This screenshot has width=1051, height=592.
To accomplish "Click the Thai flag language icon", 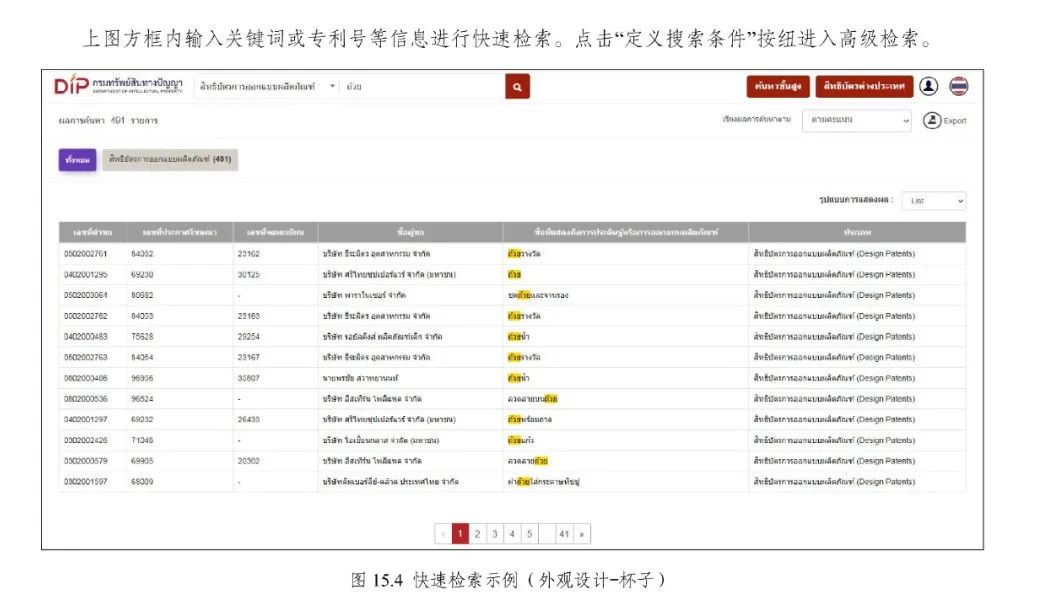I will [959, 87].
